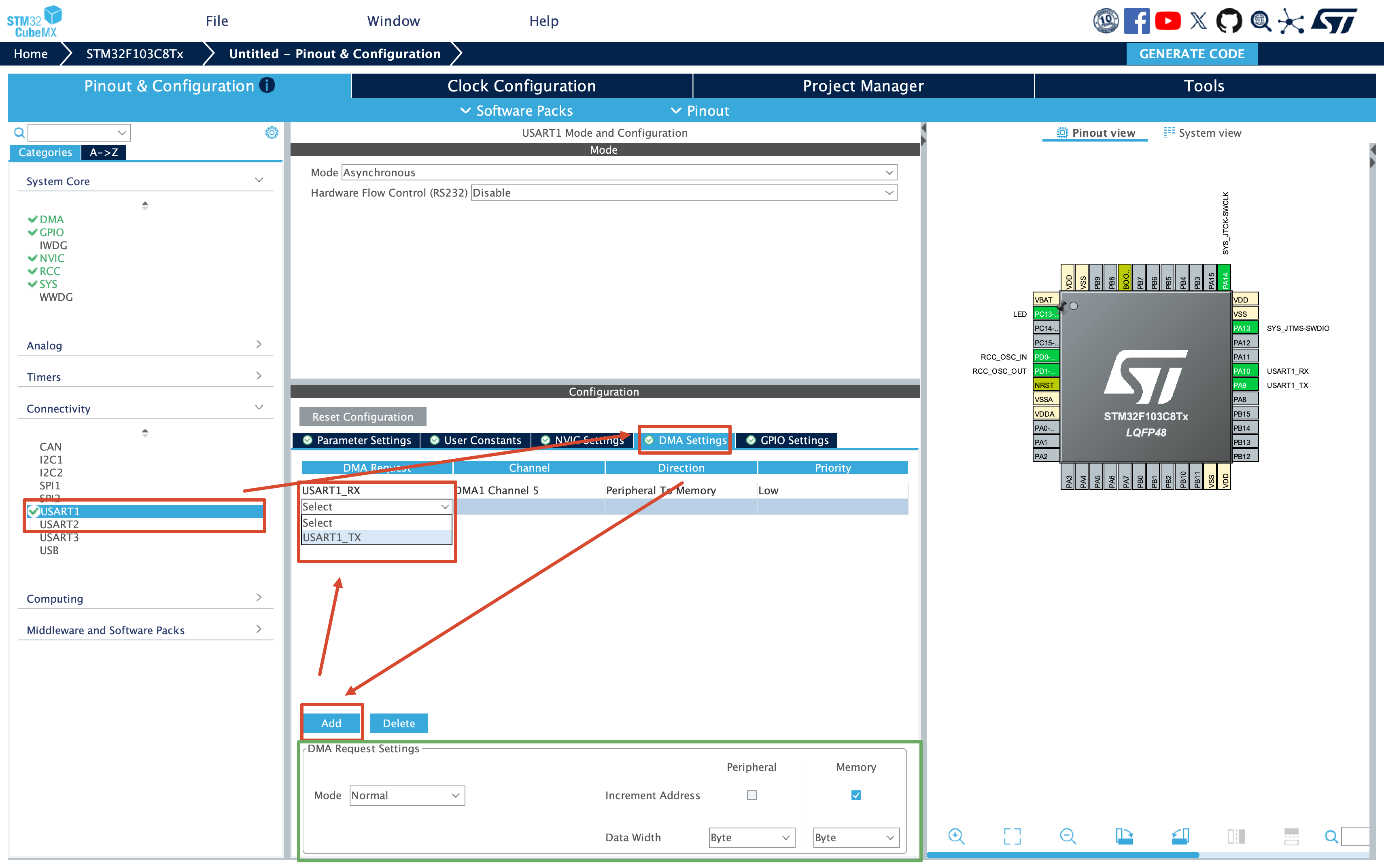
Task: Open the Mode Asynchronous dropdown
Action: point(619,172)
